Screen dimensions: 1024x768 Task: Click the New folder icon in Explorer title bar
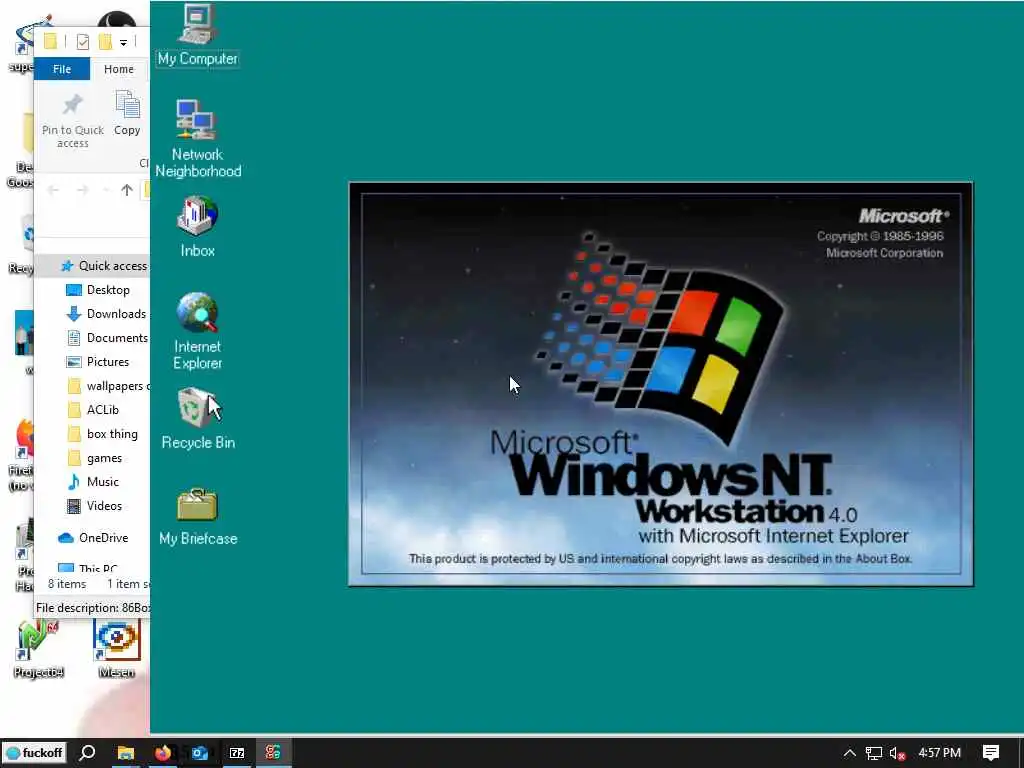pos(104,42)
